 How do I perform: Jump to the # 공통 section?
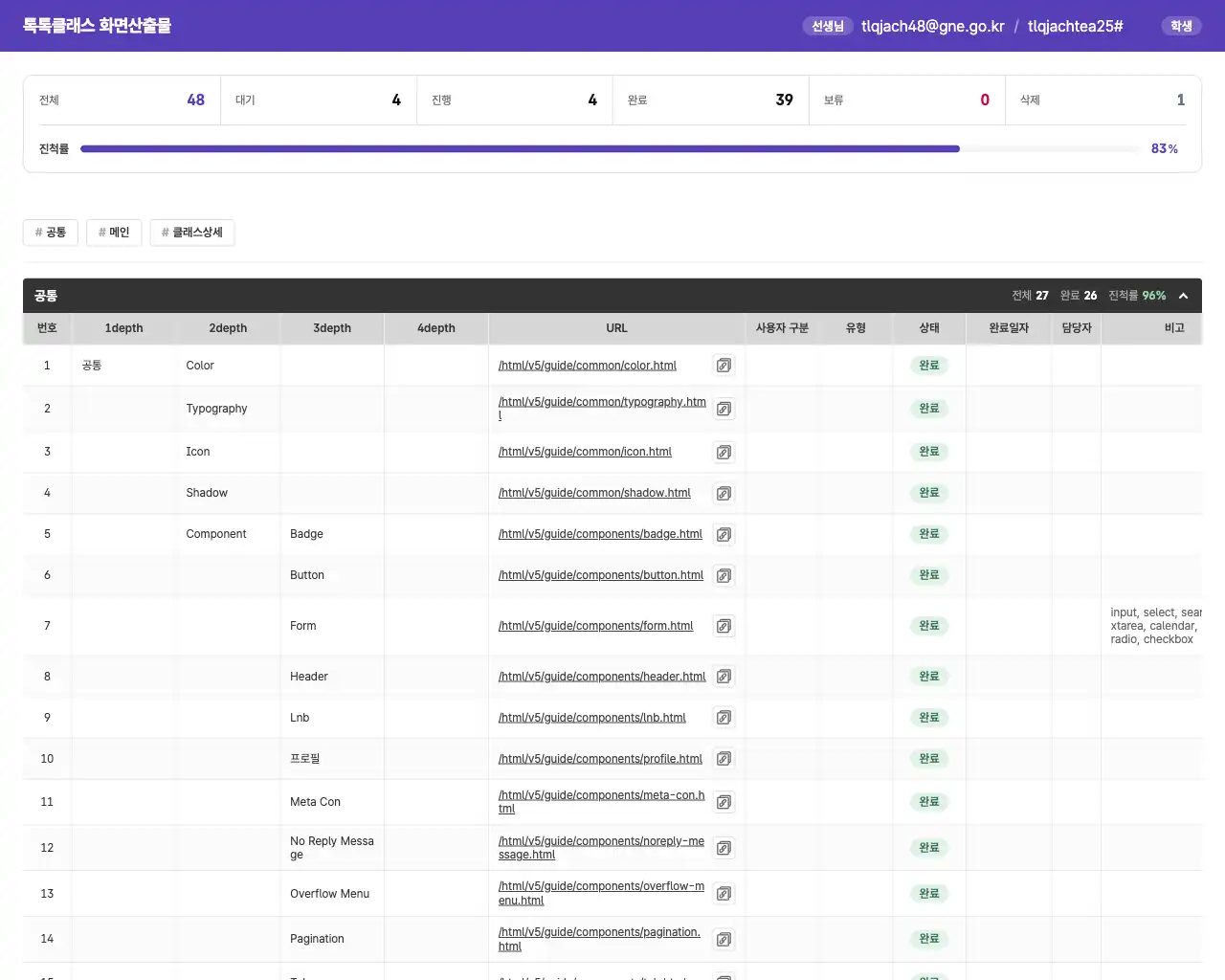51,233
